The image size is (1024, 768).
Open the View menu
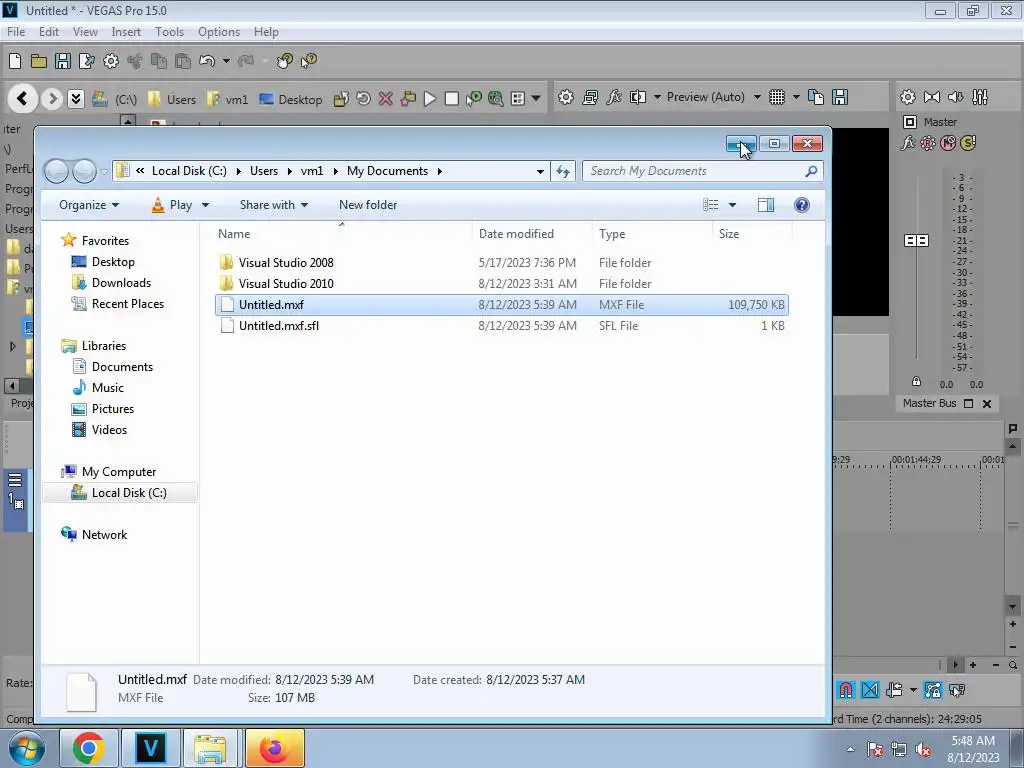tap(85, 32)
